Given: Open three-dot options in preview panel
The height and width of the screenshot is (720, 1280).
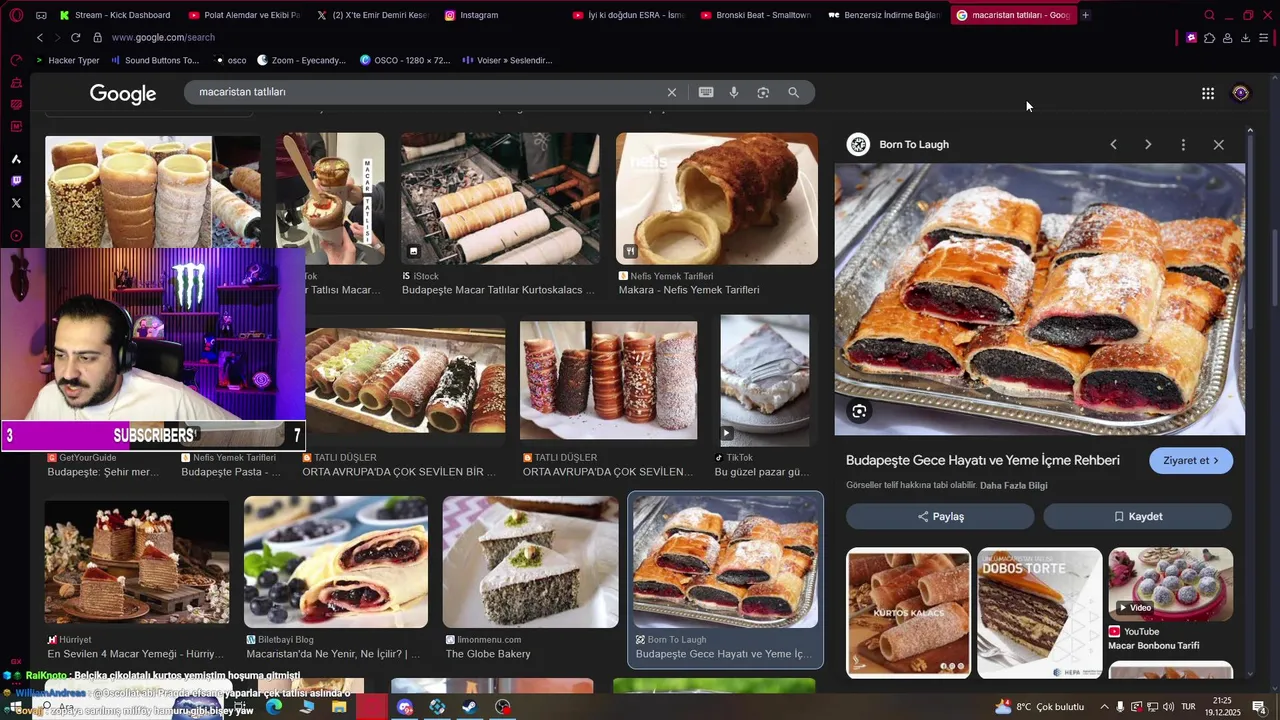Looking at the screenshot, I should [1183, 144].
